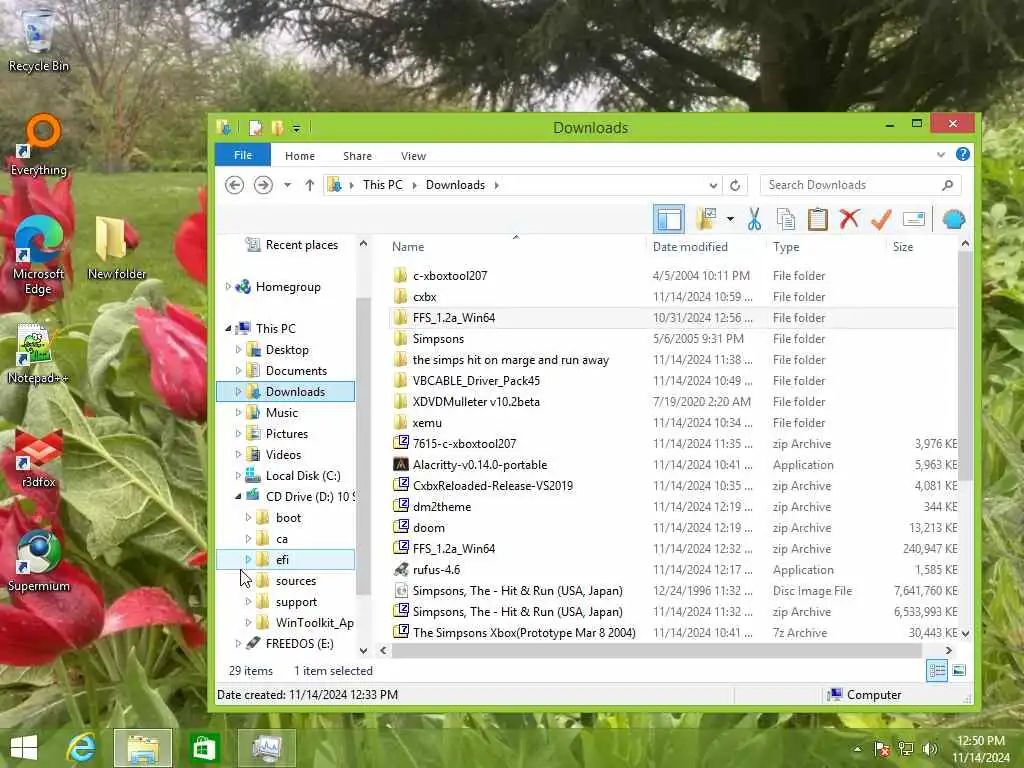Click the Forward navigation arrow
Viewport: 1024px width, 768px height.
pyautogui.click(x=263, y=185)
